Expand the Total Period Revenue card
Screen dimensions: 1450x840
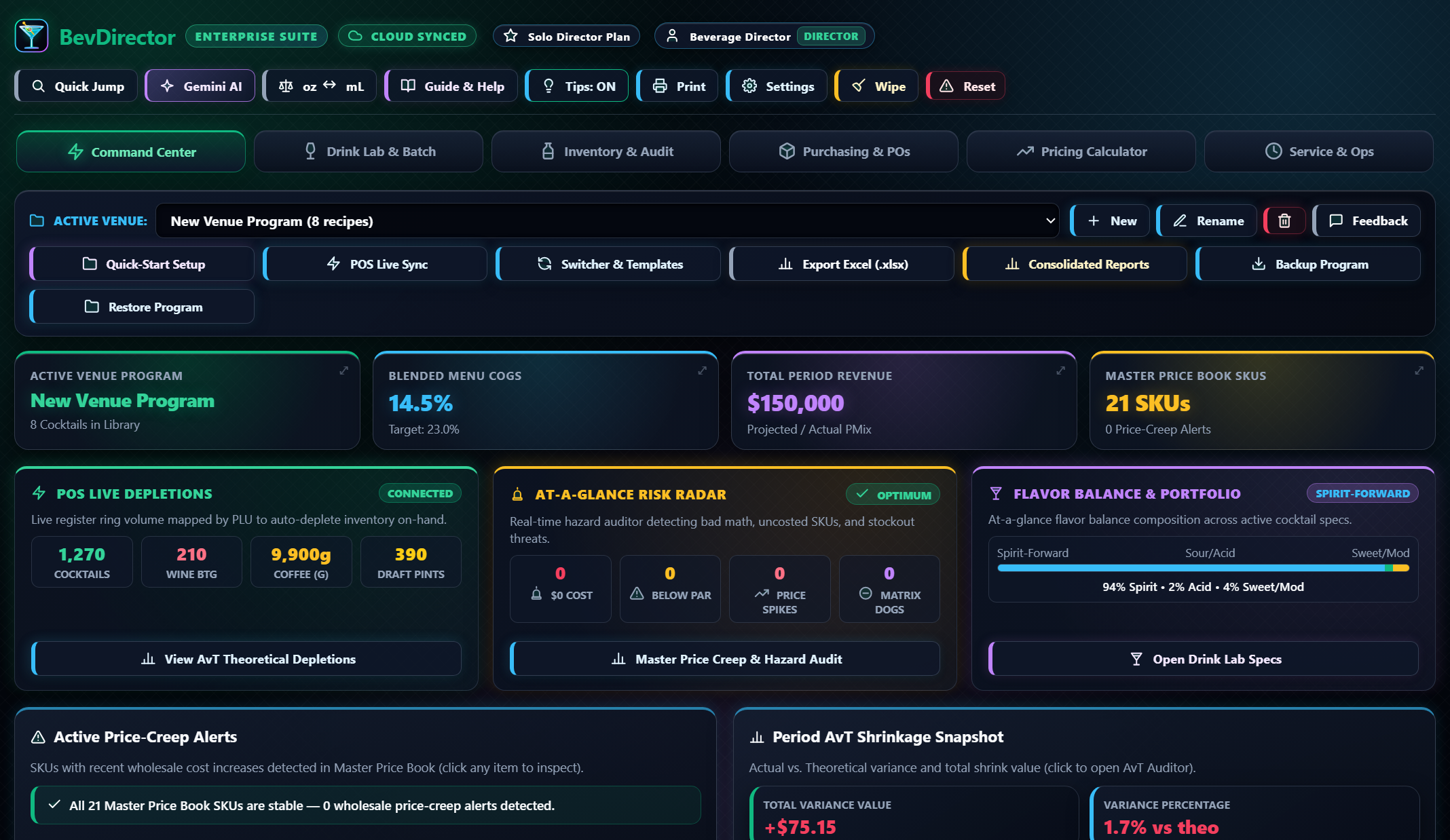point(1061,370)
